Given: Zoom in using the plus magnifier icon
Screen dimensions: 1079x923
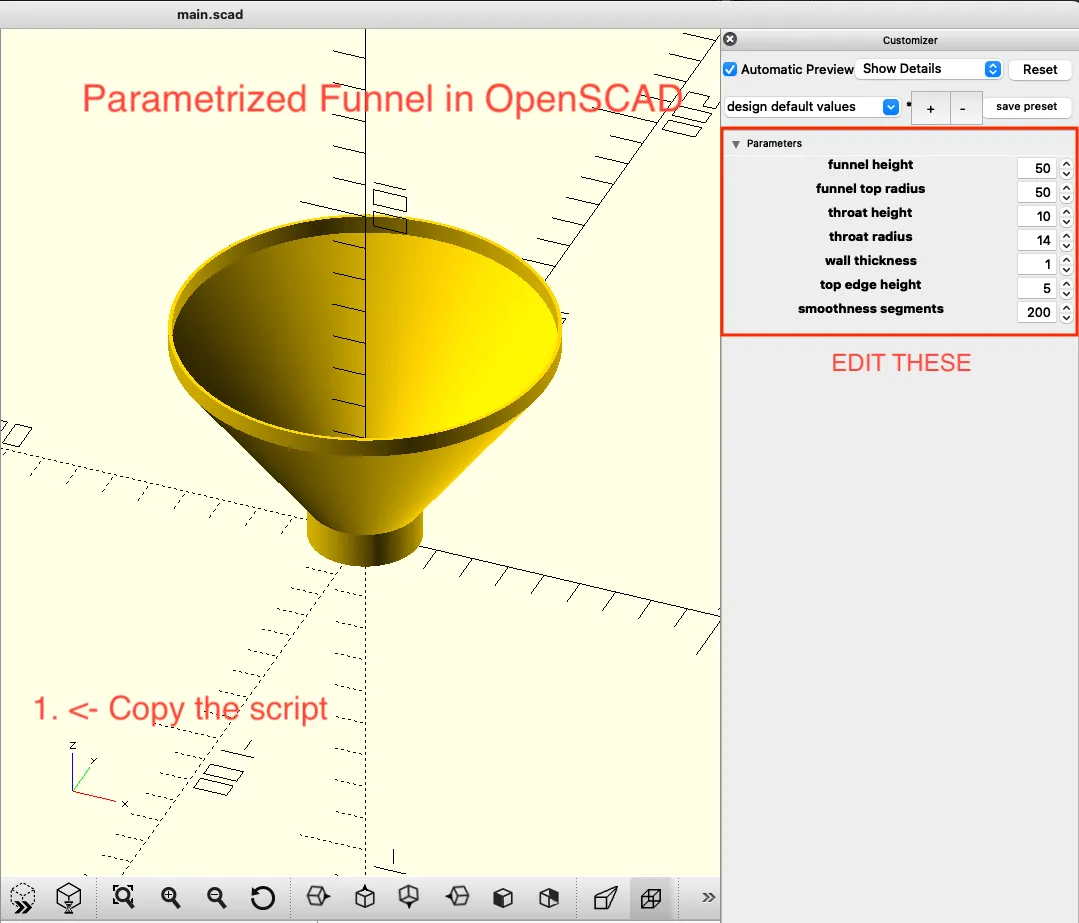Looking at the screenshot, I should [170, 897].
